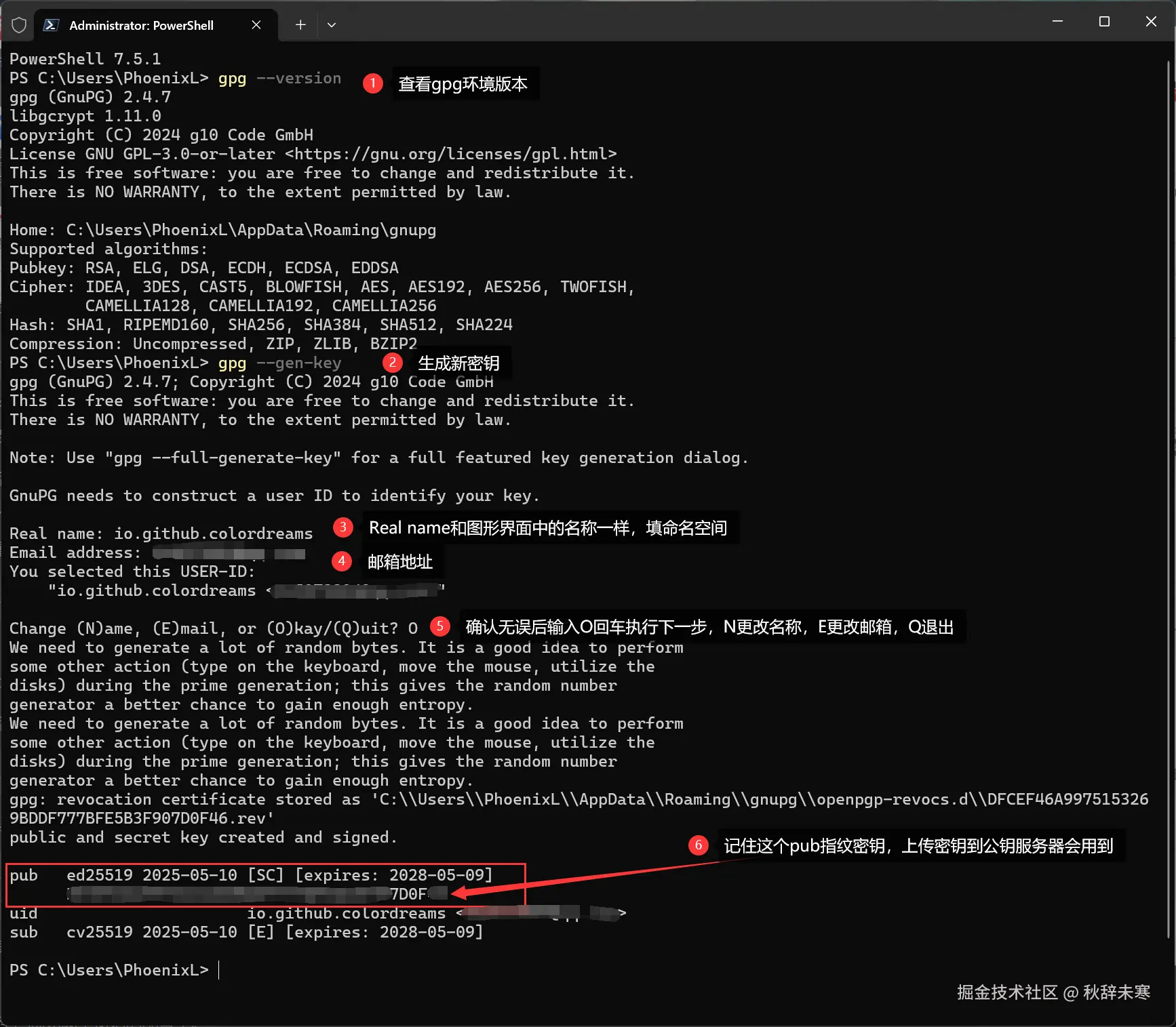Click the PowerShell icon on the tab
This screenshot has width=1176, height=1027.
point(51,25)
